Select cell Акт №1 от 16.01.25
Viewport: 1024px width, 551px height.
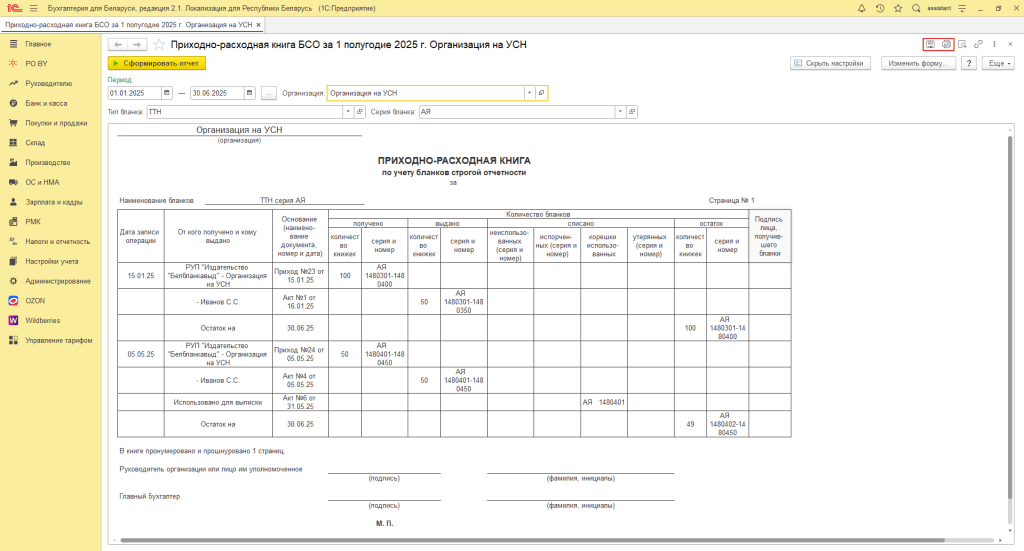300,302
